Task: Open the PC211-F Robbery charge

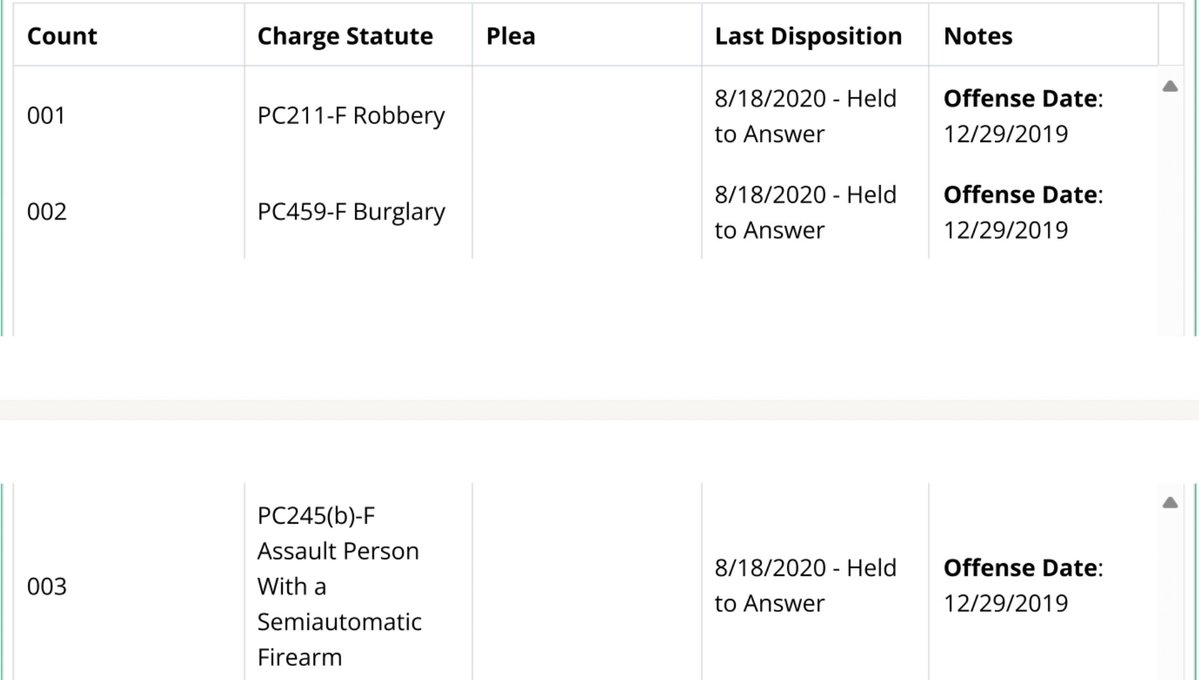Action: [x=350, y=116]
